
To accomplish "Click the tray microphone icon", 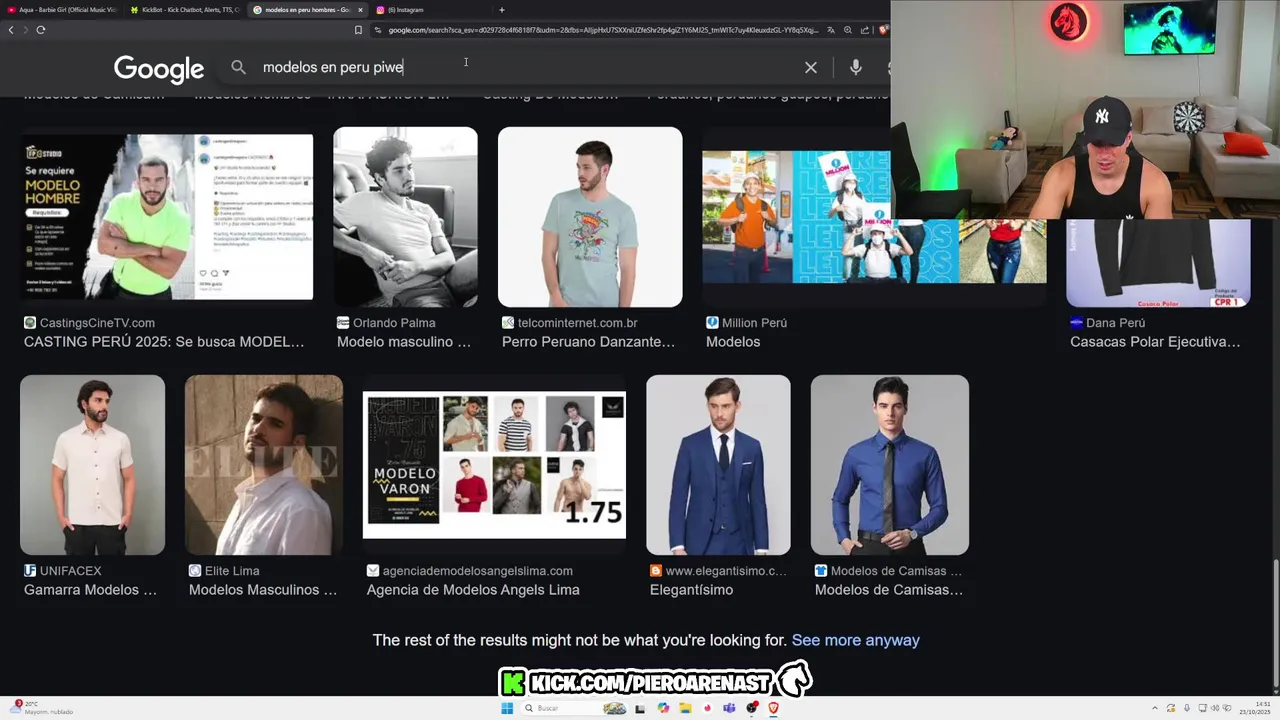I will click(1187, 708).
